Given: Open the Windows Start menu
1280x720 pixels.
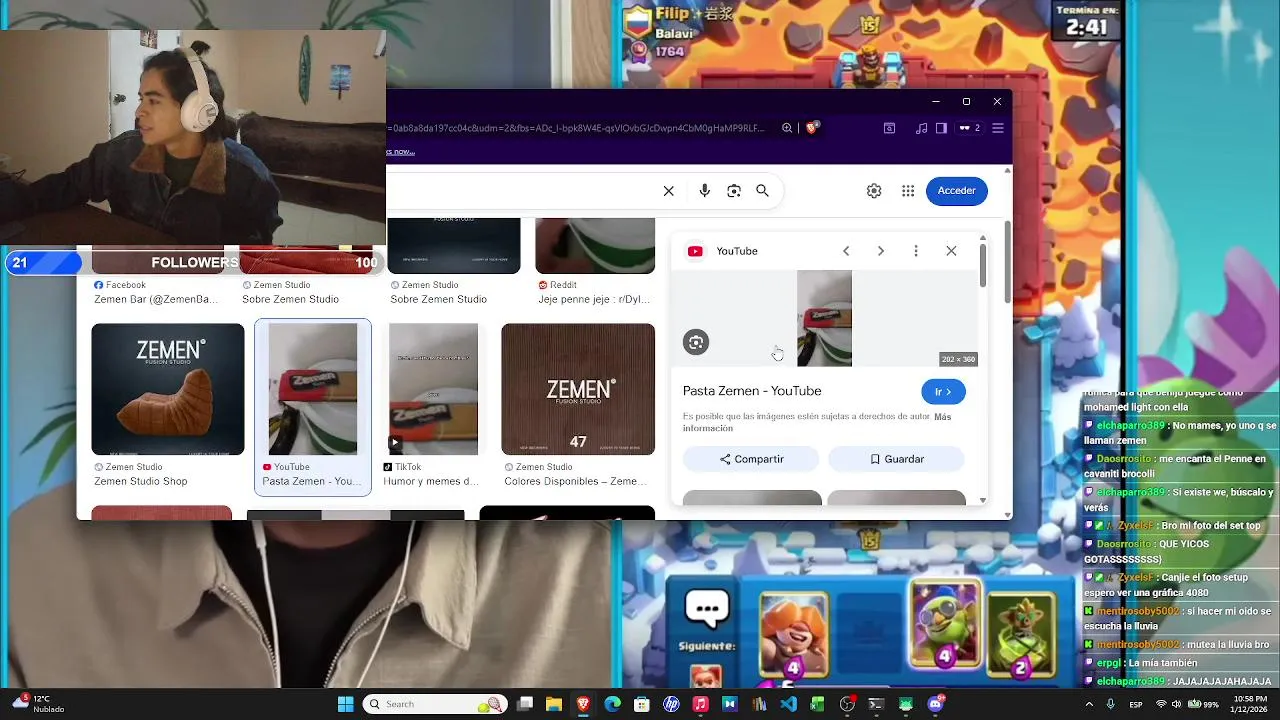Looking at the screenshot, I should (x=346, y=704).
